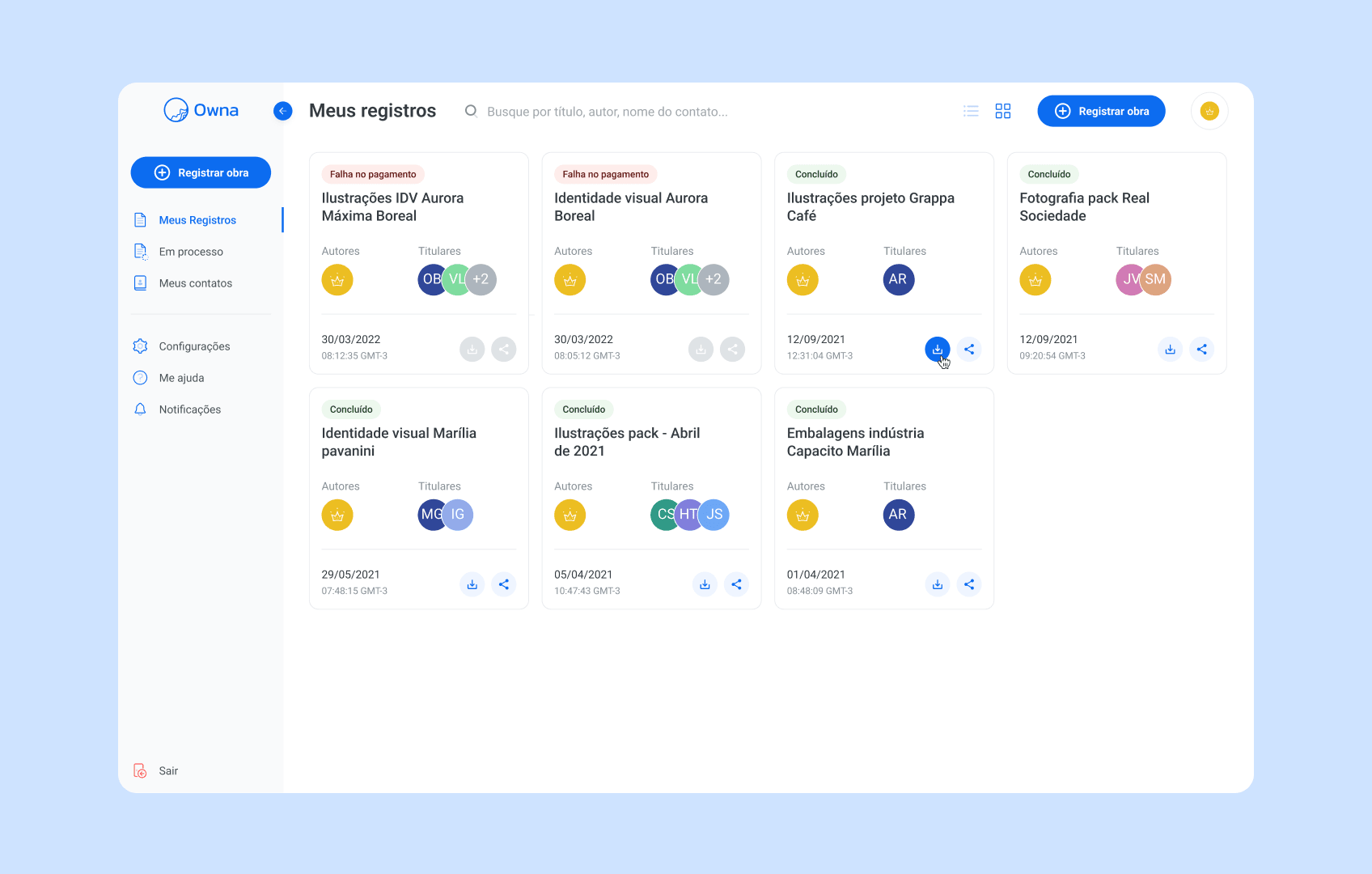Viewport: 1372px width, 874px height.
Task: Click top-right Registrar obra button
Action: pos(1101,111)
